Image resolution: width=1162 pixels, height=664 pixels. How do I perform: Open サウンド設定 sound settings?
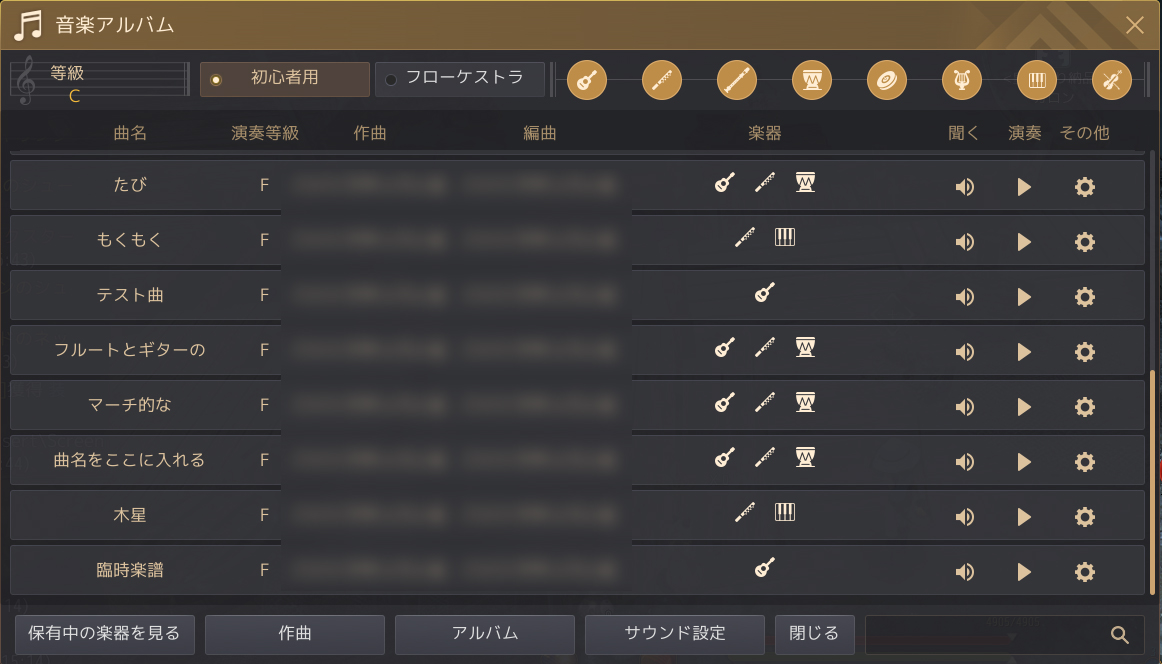pos(675,634)
